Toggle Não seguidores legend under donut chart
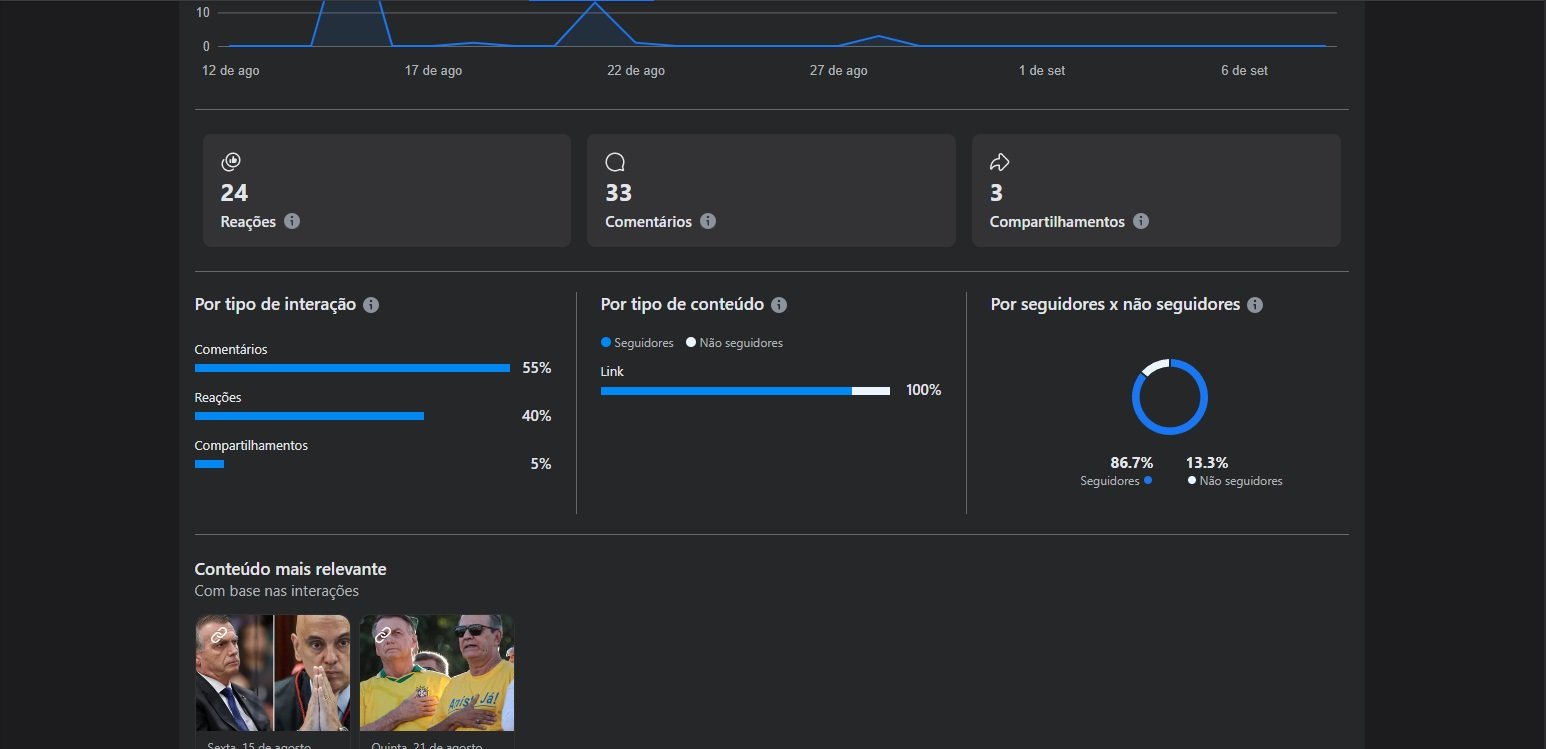The height and width of the screenshot is (749, 1546). click(x=1234, y=481)
